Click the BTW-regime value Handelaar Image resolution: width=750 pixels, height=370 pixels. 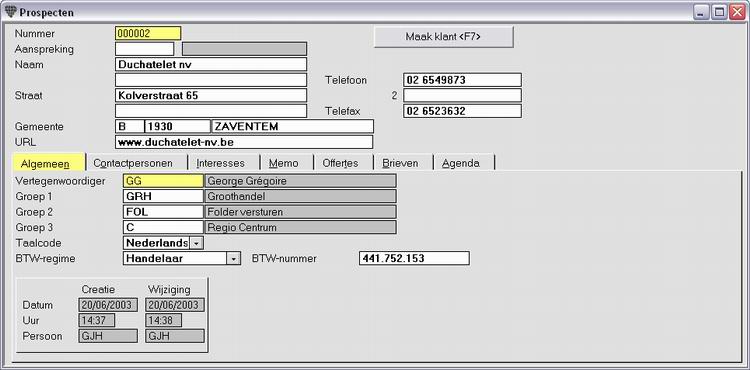[x=175, y=258]
